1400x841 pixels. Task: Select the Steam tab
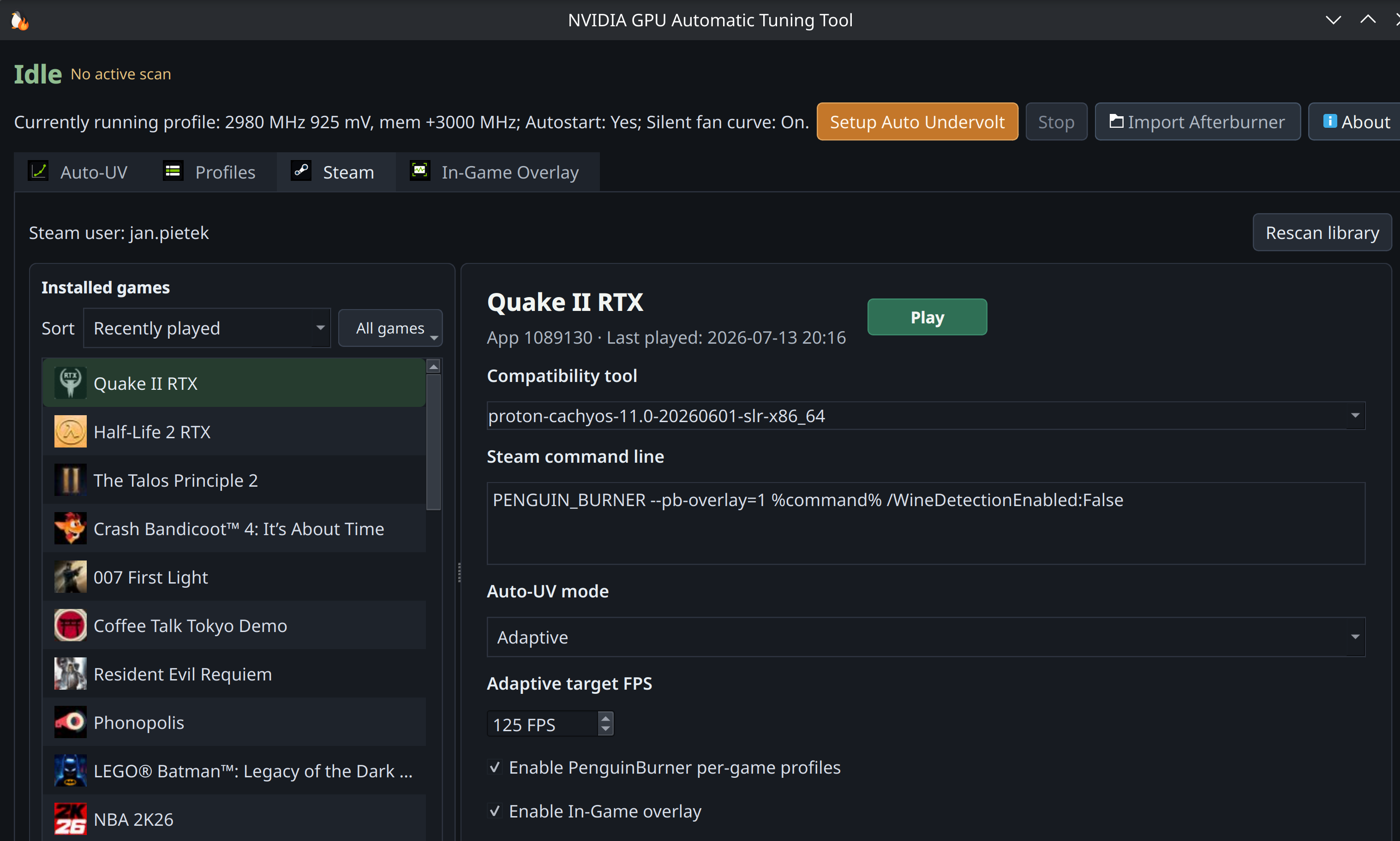point(336,172)
